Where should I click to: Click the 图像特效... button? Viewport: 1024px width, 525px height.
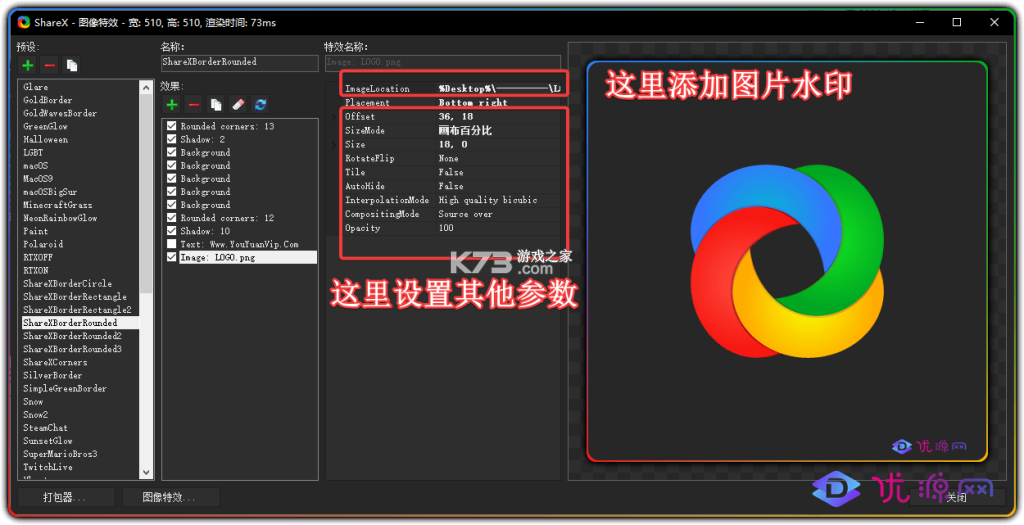coord(170,497)
